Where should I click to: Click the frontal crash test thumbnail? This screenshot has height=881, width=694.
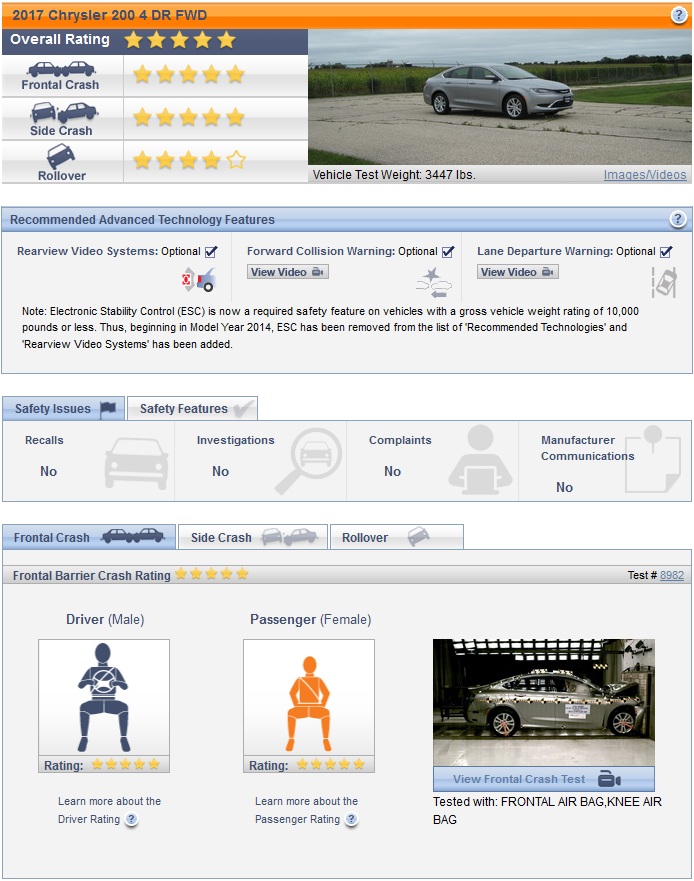(543, 703)
